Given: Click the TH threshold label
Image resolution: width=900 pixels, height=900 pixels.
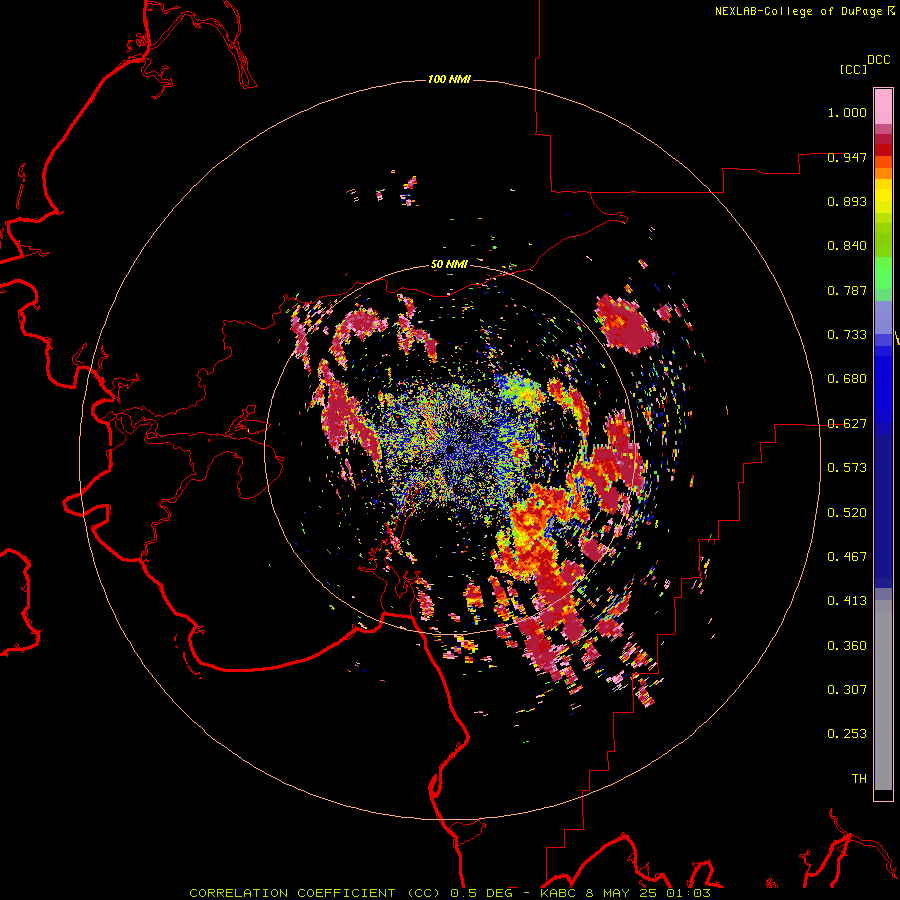Looking at the screenshot, I should pos(859,779).
